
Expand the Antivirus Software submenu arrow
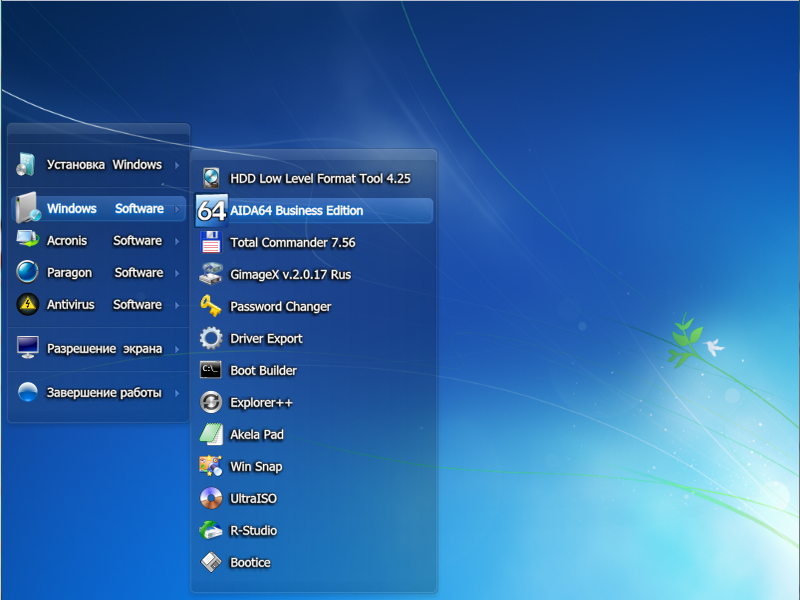[x=177, y=305]
